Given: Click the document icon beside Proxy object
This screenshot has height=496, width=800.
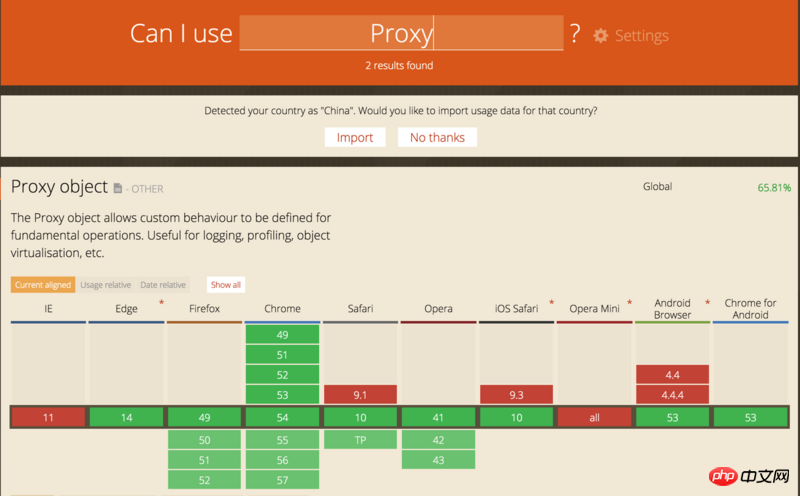Looking at the screenshot, I should pos(118,188).
